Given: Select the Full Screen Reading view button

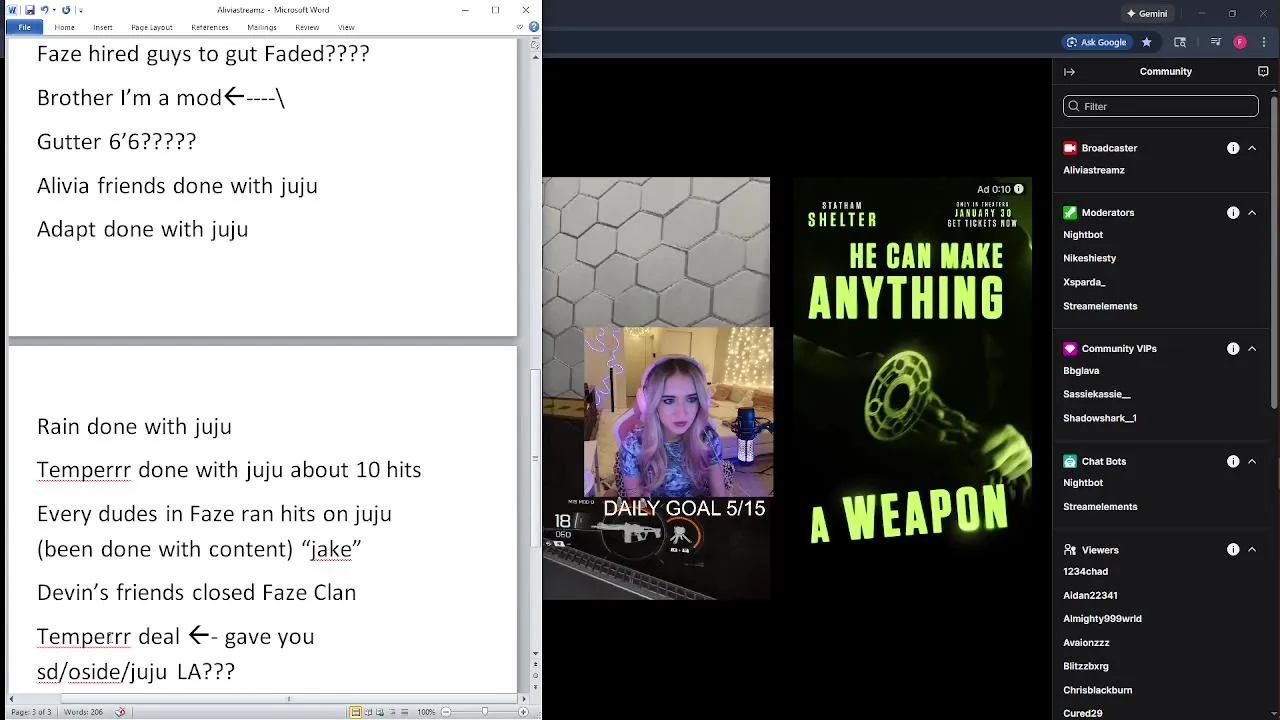Looking at the screenshot, I should (368, 712).
